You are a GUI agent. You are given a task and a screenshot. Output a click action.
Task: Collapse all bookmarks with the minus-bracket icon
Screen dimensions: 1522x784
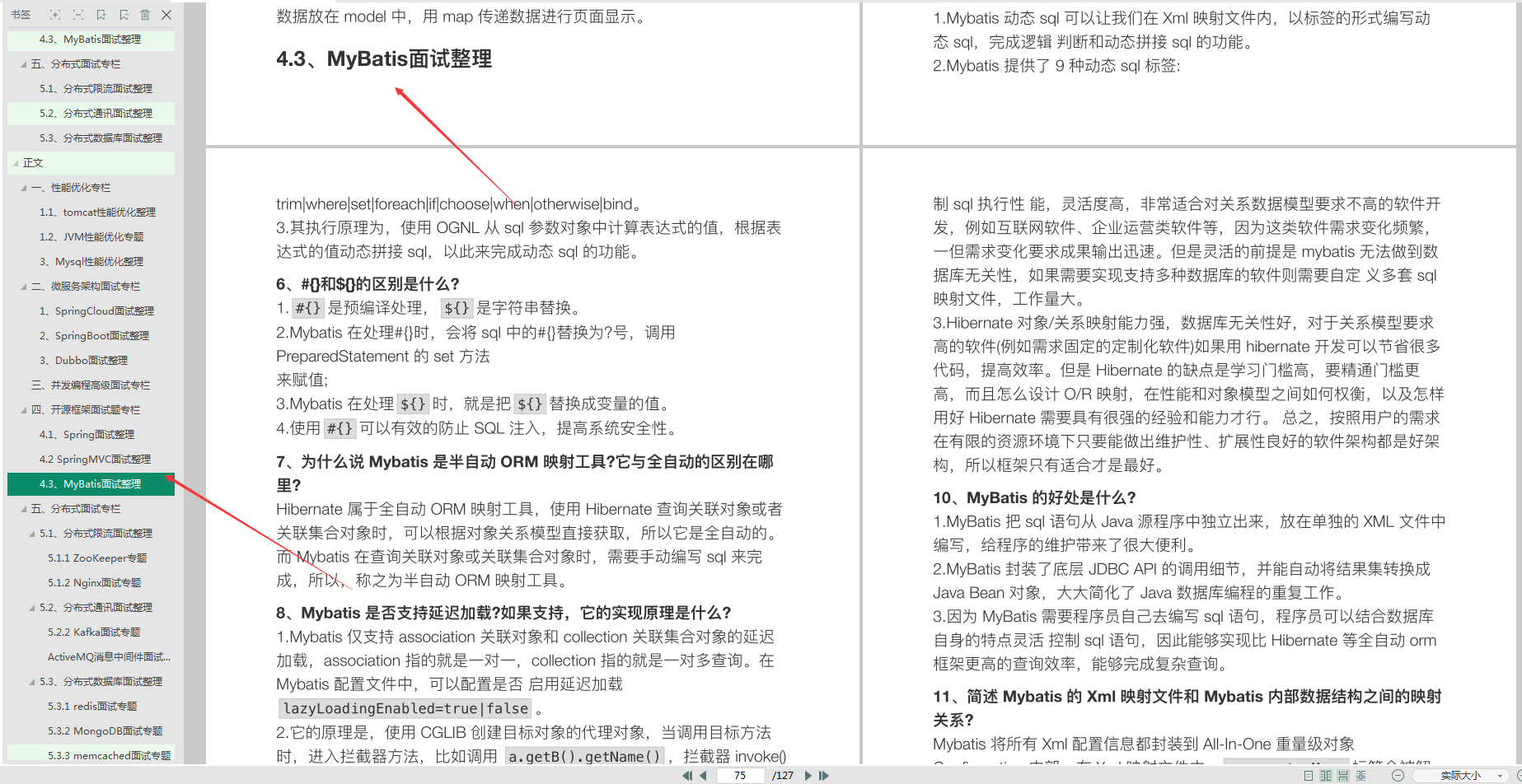[x=78, y=15]
